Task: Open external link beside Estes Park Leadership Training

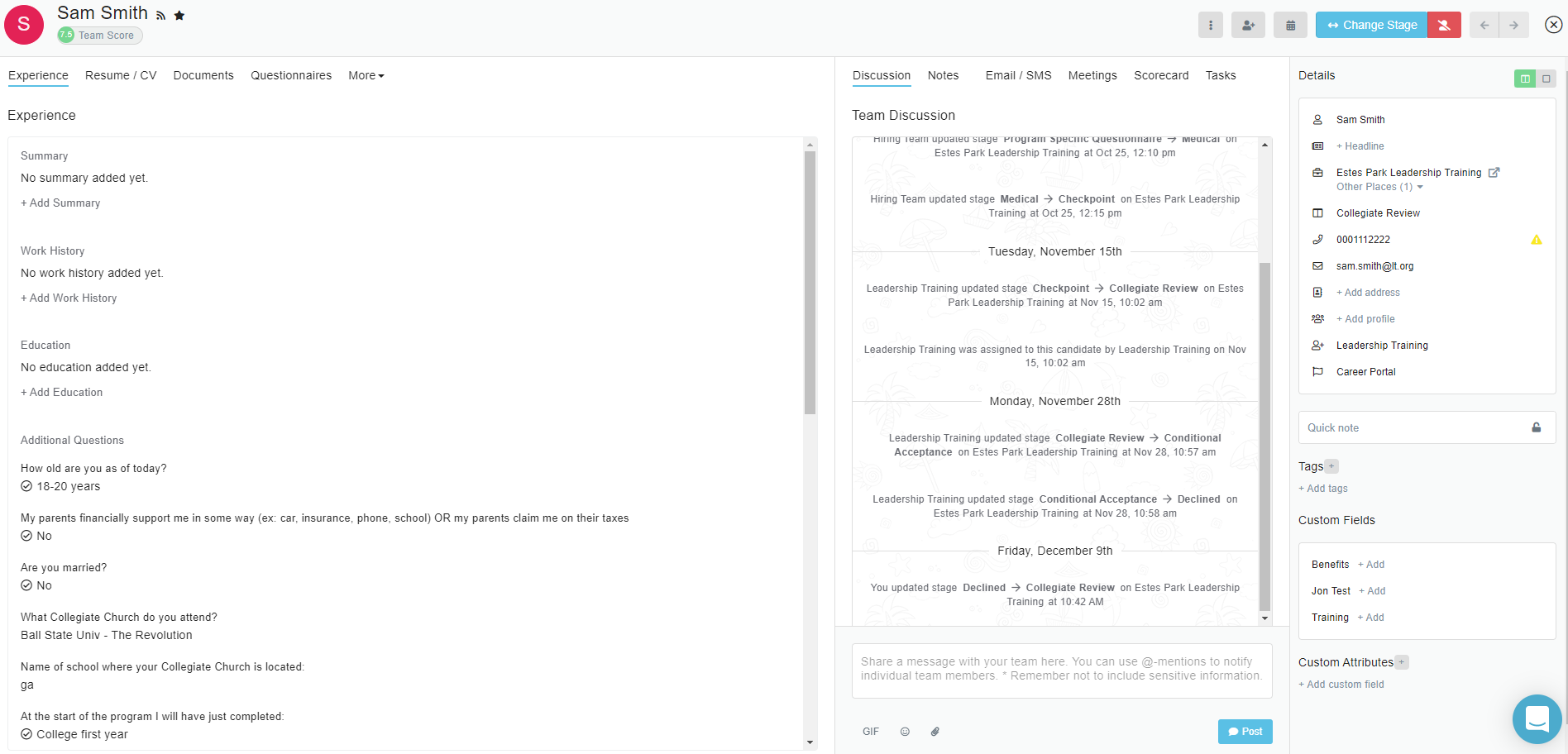Action: pos(1494,173)
